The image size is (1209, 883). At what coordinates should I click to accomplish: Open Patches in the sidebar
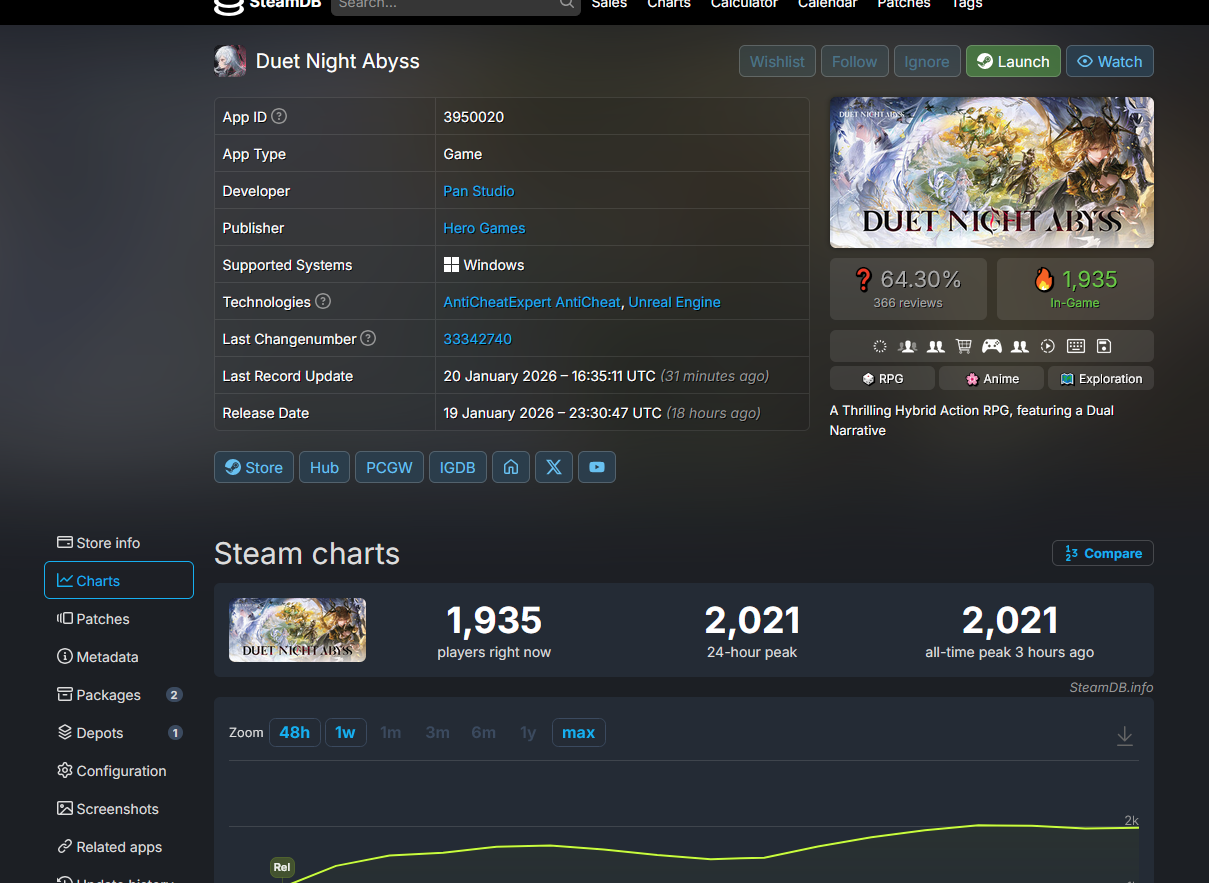coord(119,619)
